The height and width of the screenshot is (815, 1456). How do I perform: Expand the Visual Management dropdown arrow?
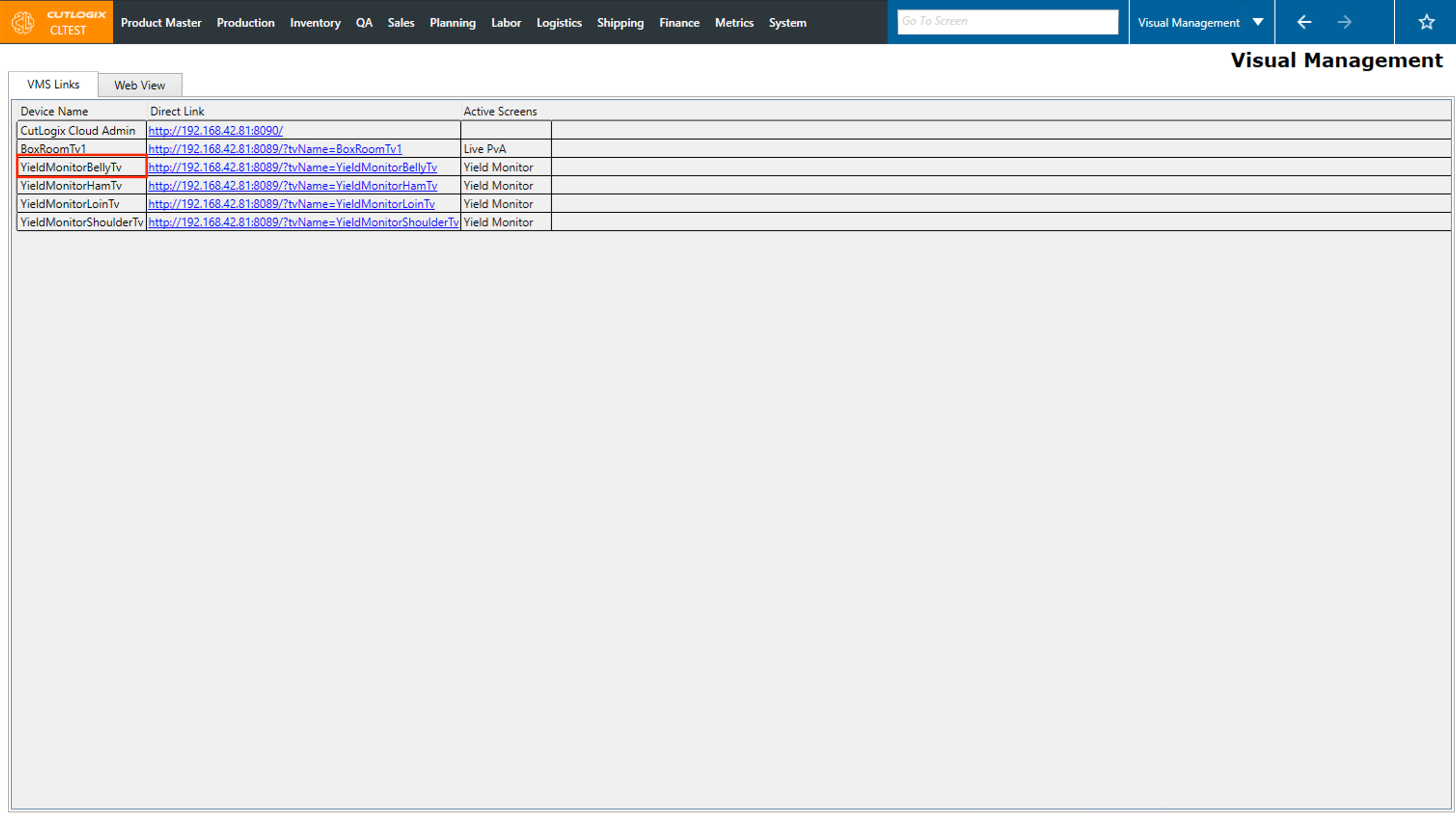[x=1258, y=22]
